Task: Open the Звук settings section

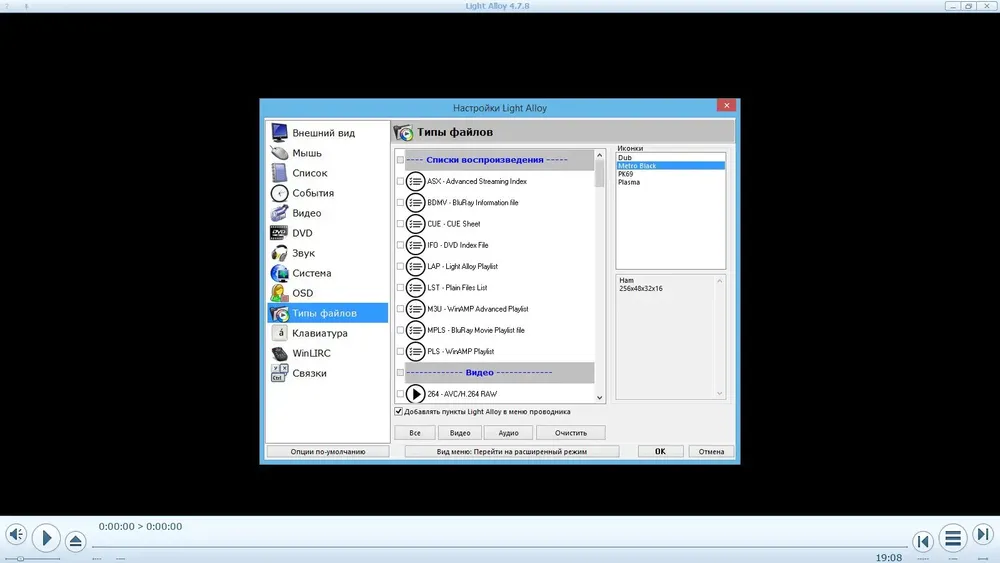Action: tap(327, 253)
